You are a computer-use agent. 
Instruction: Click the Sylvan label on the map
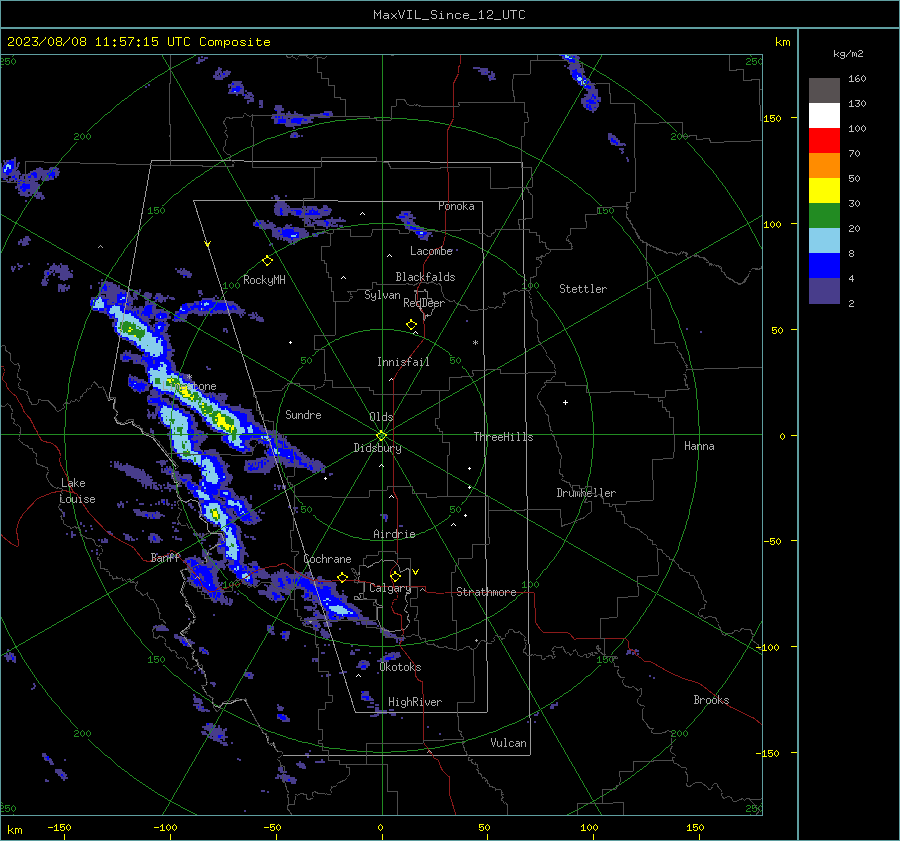click(x=382, y=295)
